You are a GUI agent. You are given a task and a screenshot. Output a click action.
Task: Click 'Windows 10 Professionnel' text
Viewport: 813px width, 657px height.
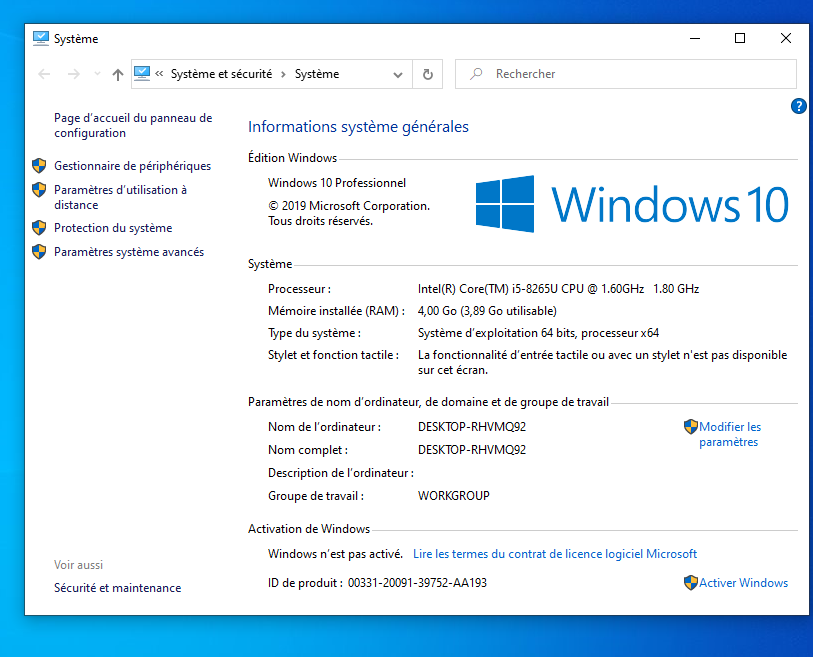pos(337,183)
